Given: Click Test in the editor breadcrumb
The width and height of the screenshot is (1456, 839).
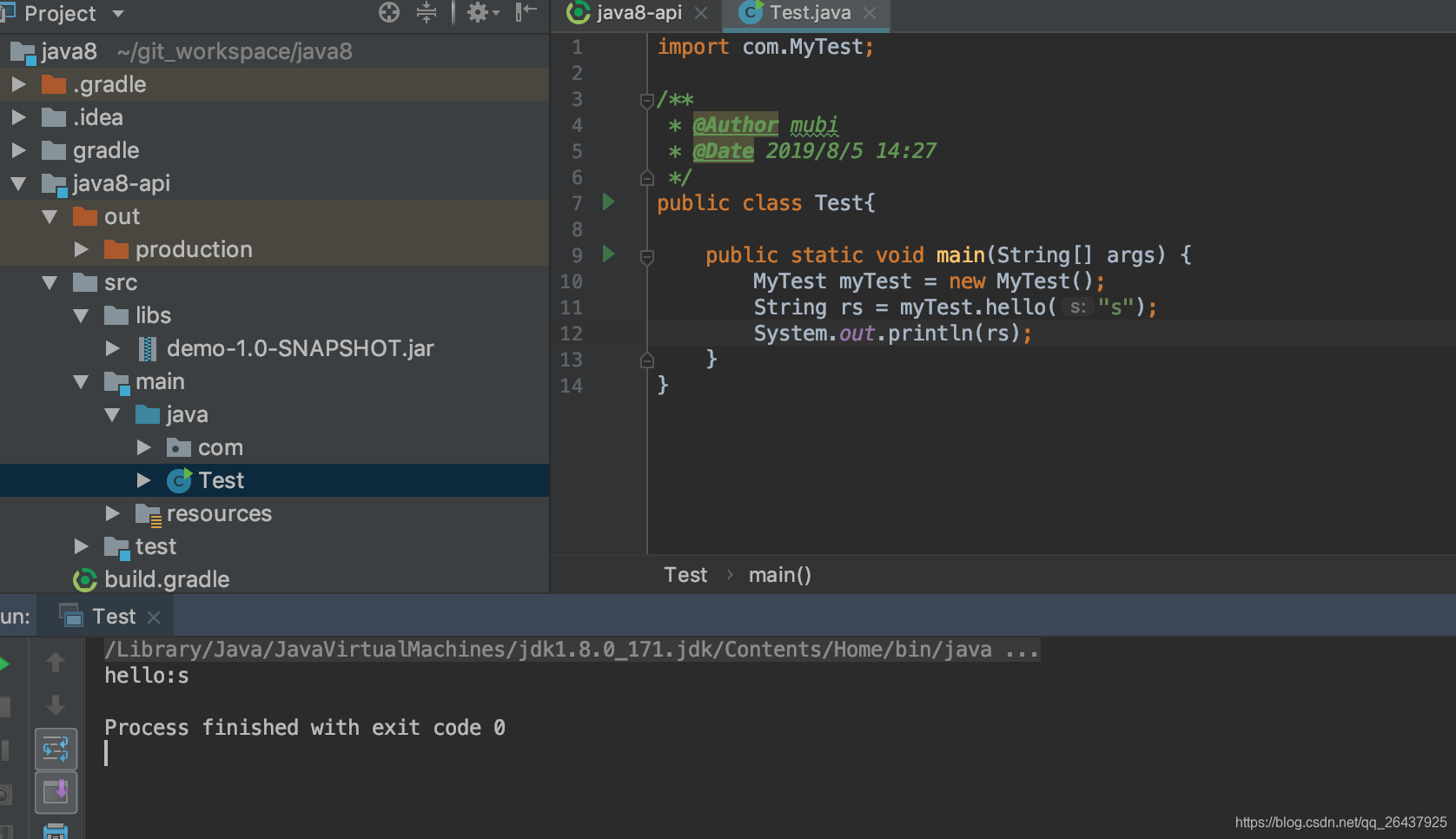Looking at the screenshot, I should (x=685, y=575).
